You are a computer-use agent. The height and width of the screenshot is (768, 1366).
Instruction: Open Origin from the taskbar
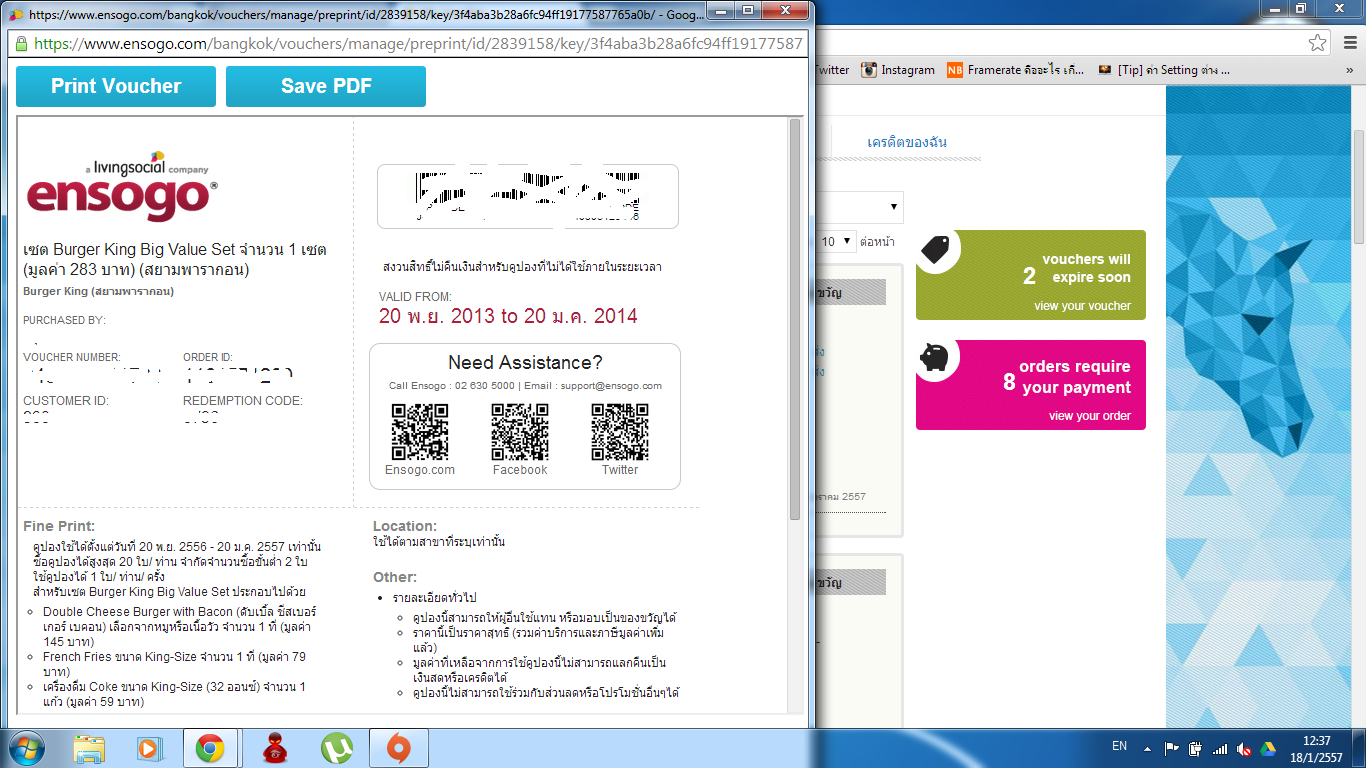click(x=398, y=748)
